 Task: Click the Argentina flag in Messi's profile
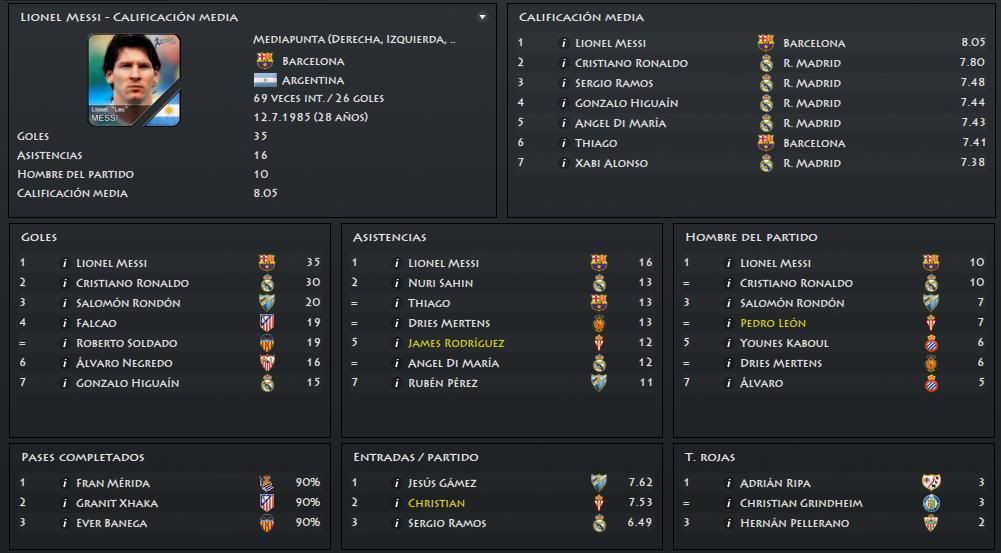click(x=265, y=80)
